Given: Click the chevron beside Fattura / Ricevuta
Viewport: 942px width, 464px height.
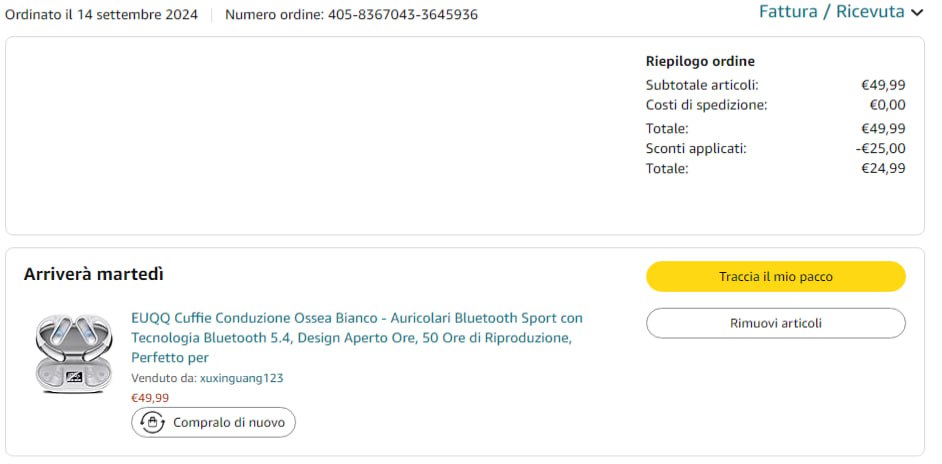Looking at the screenshot, I should [x=917, y=13].
